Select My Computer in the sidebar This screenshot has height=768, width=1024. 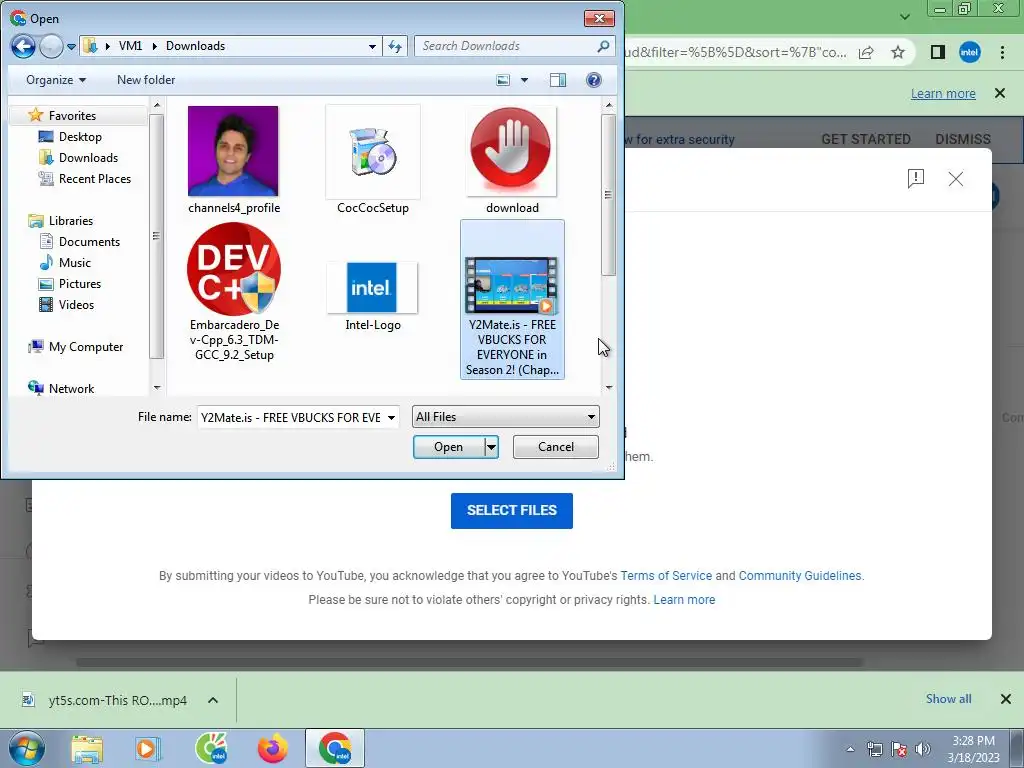pos(86,347)
